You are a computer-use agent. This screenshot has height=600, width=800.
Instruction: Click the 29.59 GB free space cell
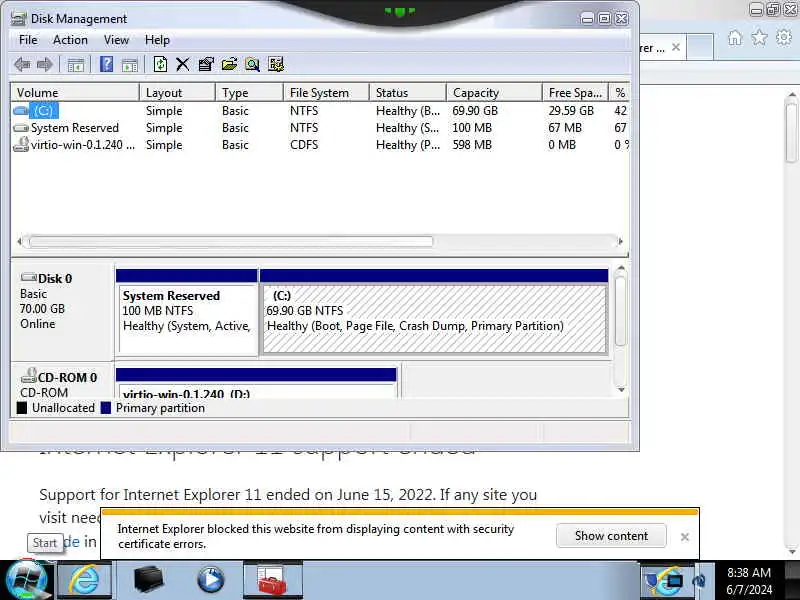pos(571,111)
